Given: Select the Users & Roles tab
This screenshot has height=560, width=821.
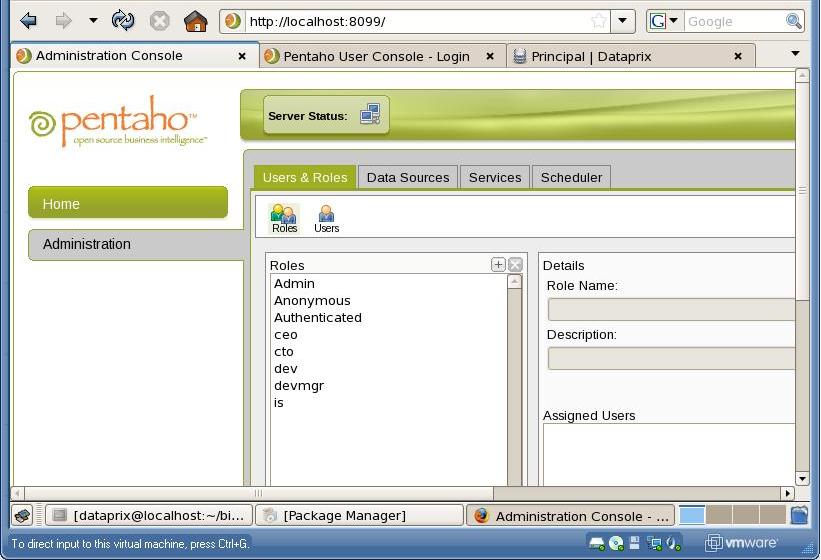Looking at the screenshot, I should pyautogui.click(x=305, y=177).
